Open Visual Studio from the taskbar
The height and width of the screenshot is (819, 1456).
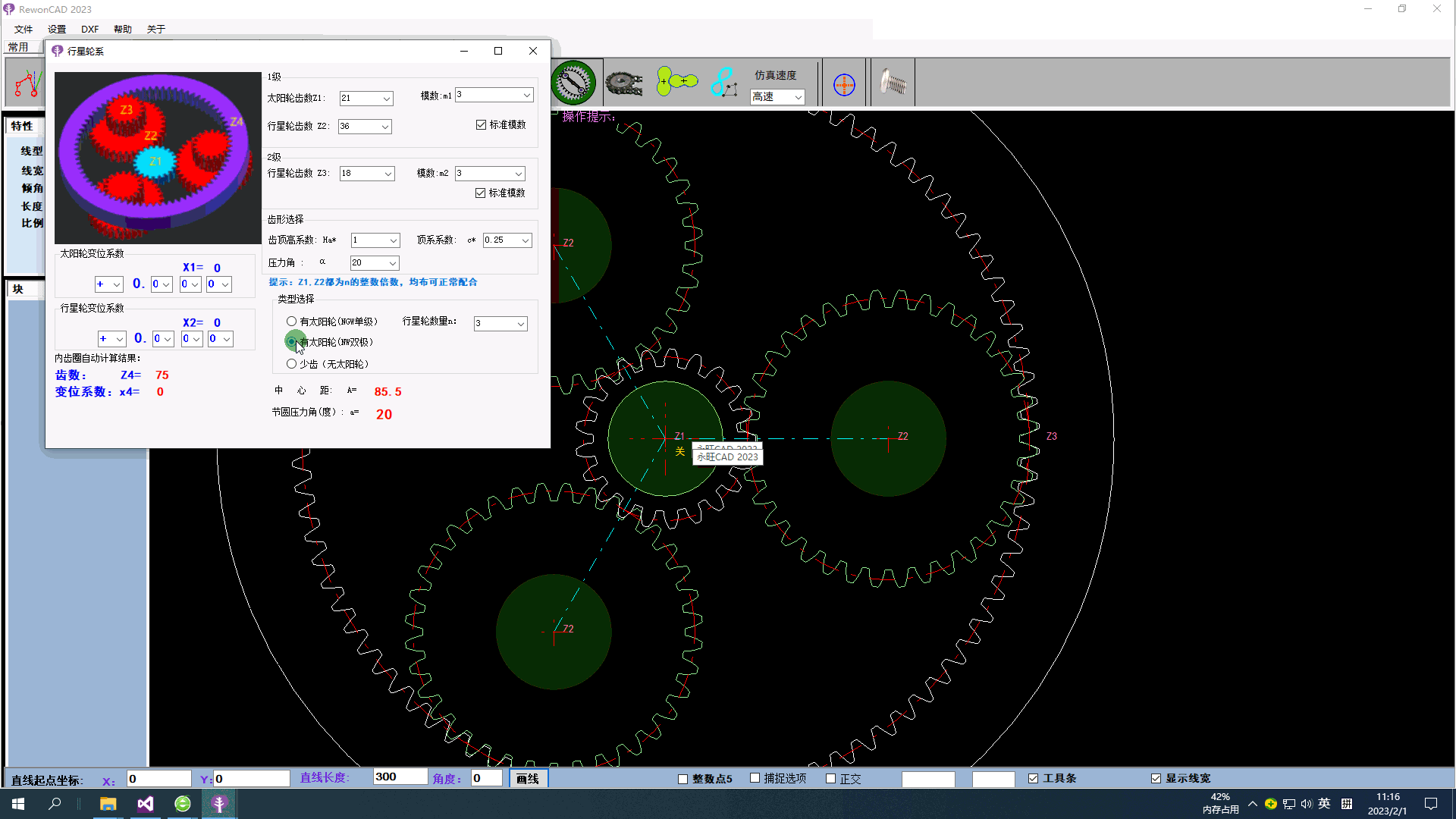pyautogui.click(x=146, y=804)
